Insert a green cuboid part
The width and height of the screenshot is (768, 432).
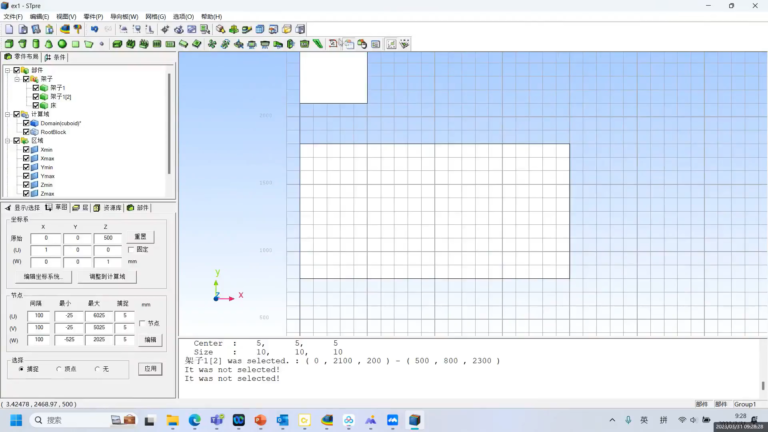point(9,44)
